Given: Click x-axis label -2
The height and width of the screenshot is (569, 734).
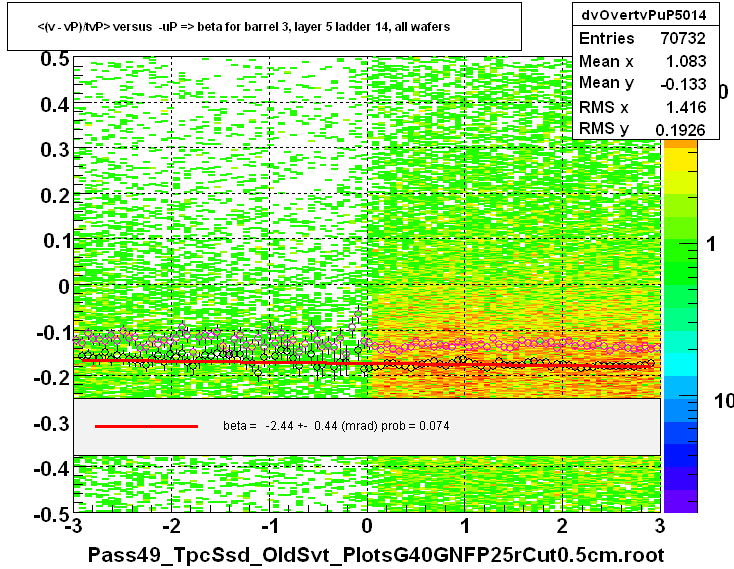Looking at the screenshot, I should coord(172,526).
